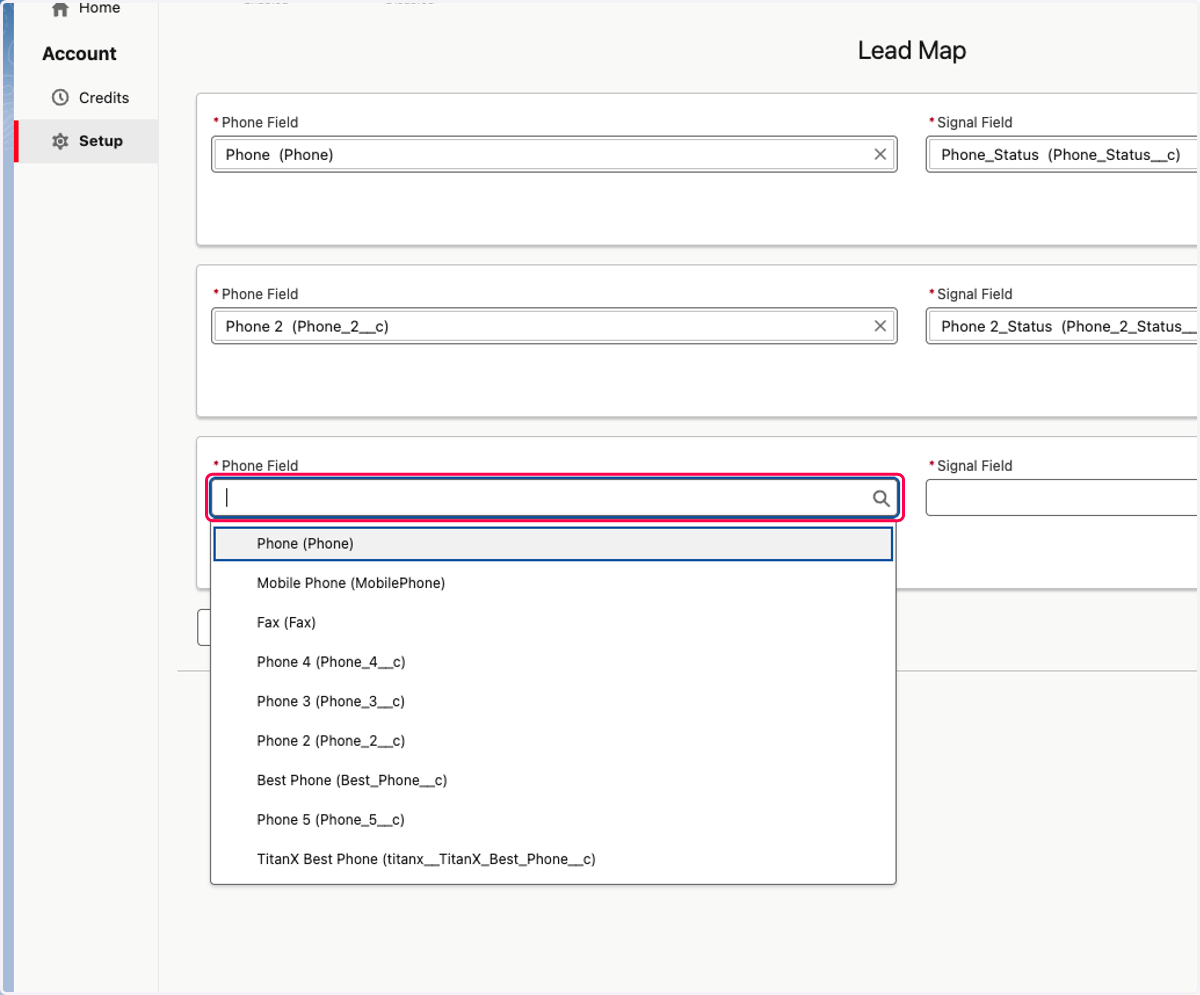Click the empty Signal Field box
The image size is (1200, 995).
[x=1062, y=498]
